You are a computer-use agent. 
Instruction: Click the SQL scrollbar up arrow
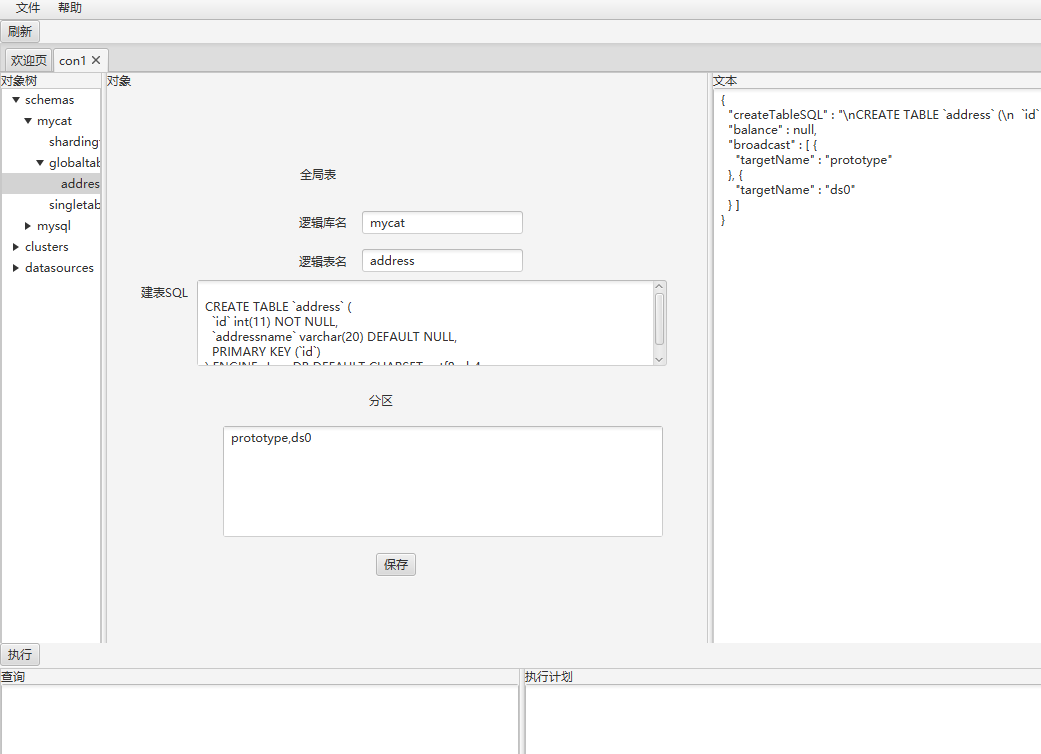coord(659,286)
